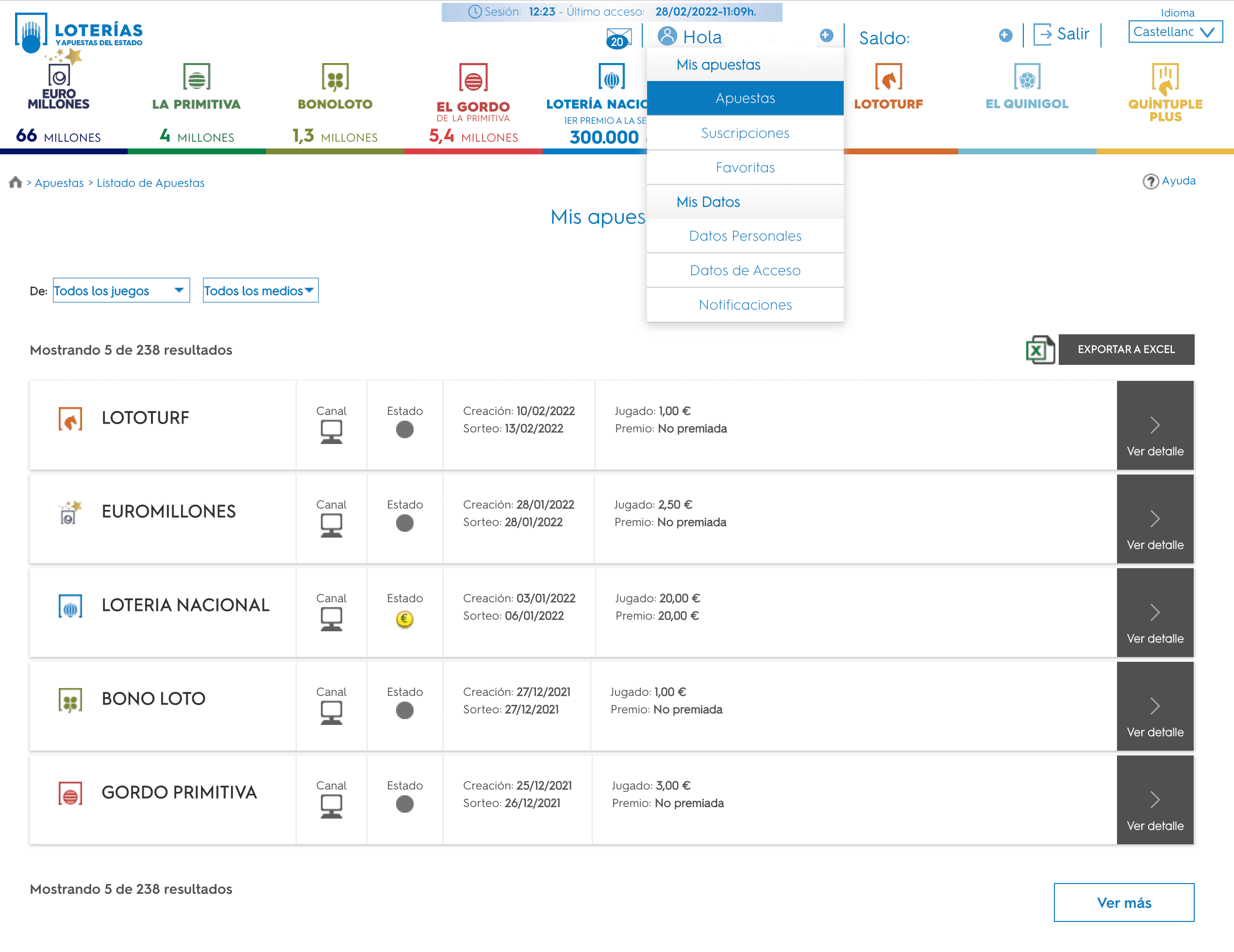Click the Lototurf row game icon
This screenshot has height=952, width=1234.
pos(70,419)
